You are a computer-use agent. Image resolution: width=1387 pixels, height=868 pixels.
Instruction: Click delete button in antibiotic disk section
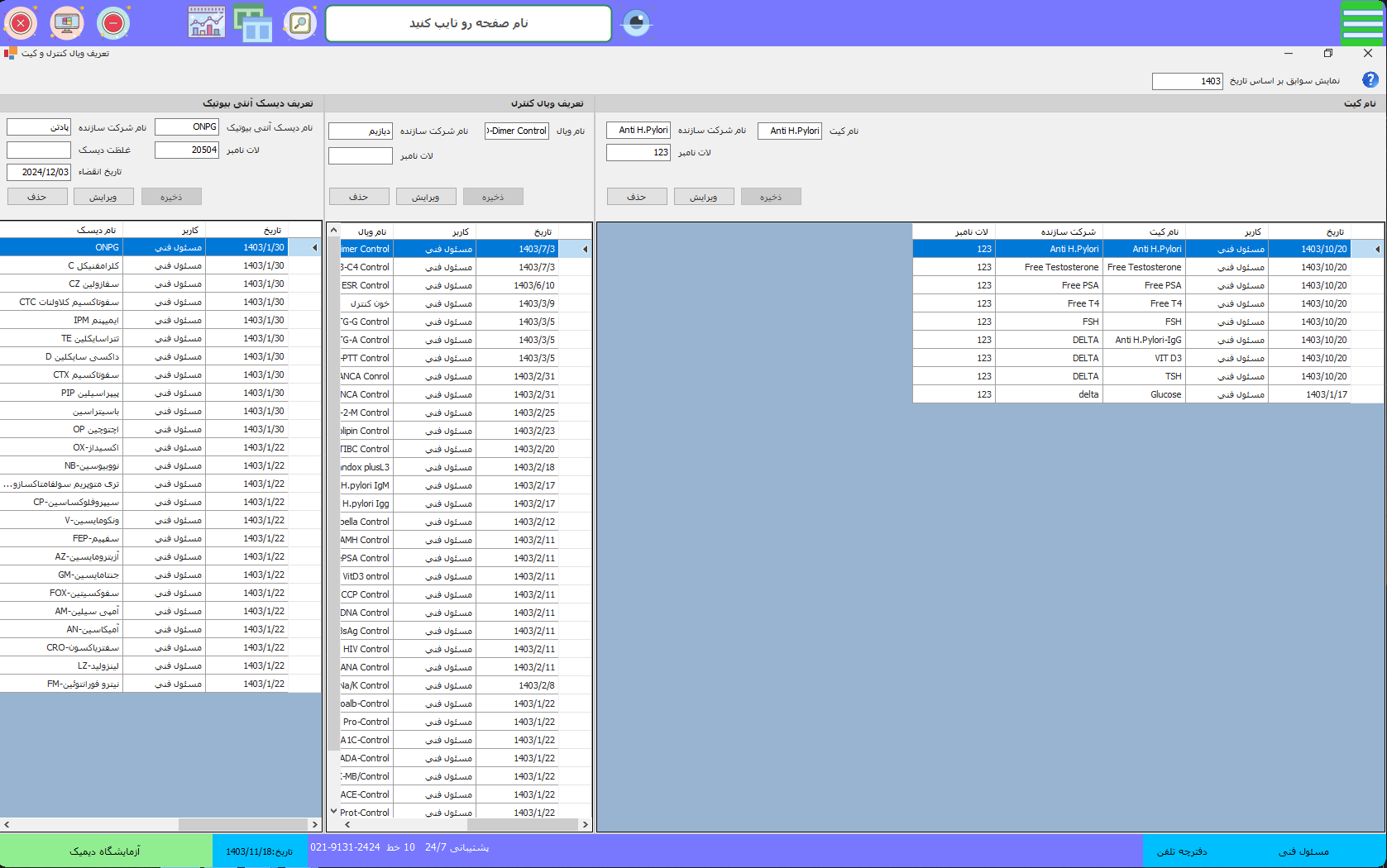(x=37, y=197)
